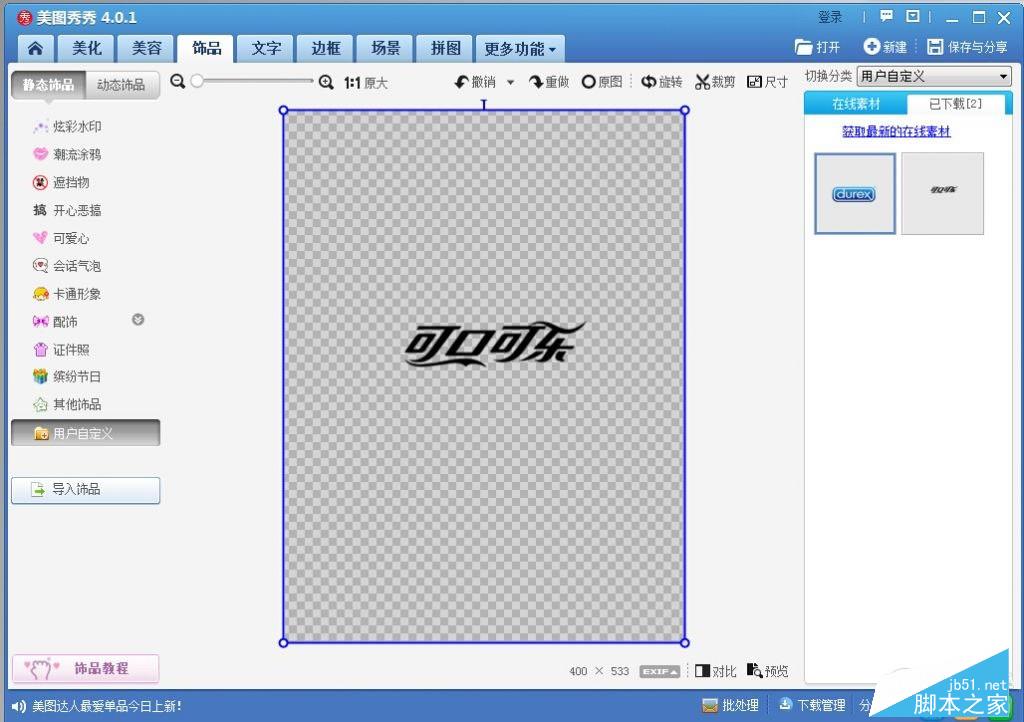
Task: Click the 导入饰品 import button
Action: coord(86,490)
